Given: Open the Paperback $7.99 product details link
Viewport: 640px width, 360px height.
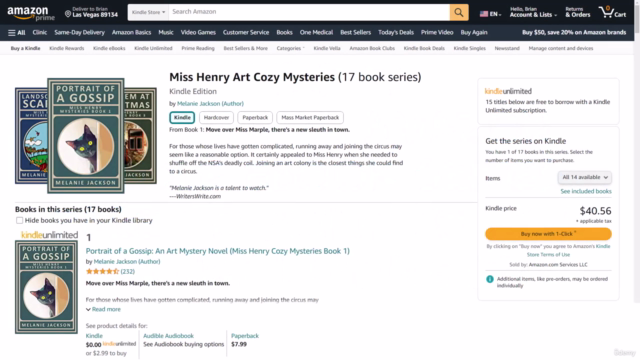Looking at the screenshot, I should pos(245,336).
